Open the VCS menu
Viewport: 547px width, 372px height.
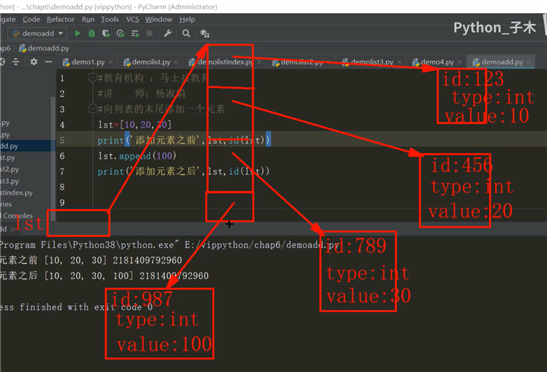point(132,20)
